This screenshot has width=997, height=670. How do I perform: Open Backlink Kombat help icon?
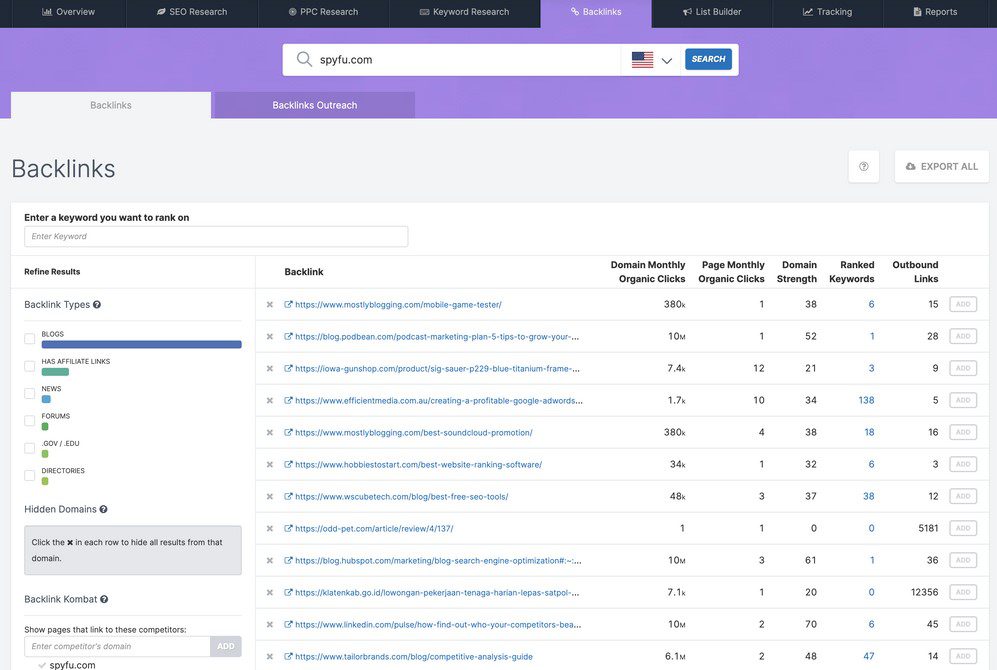coord(104,599)
